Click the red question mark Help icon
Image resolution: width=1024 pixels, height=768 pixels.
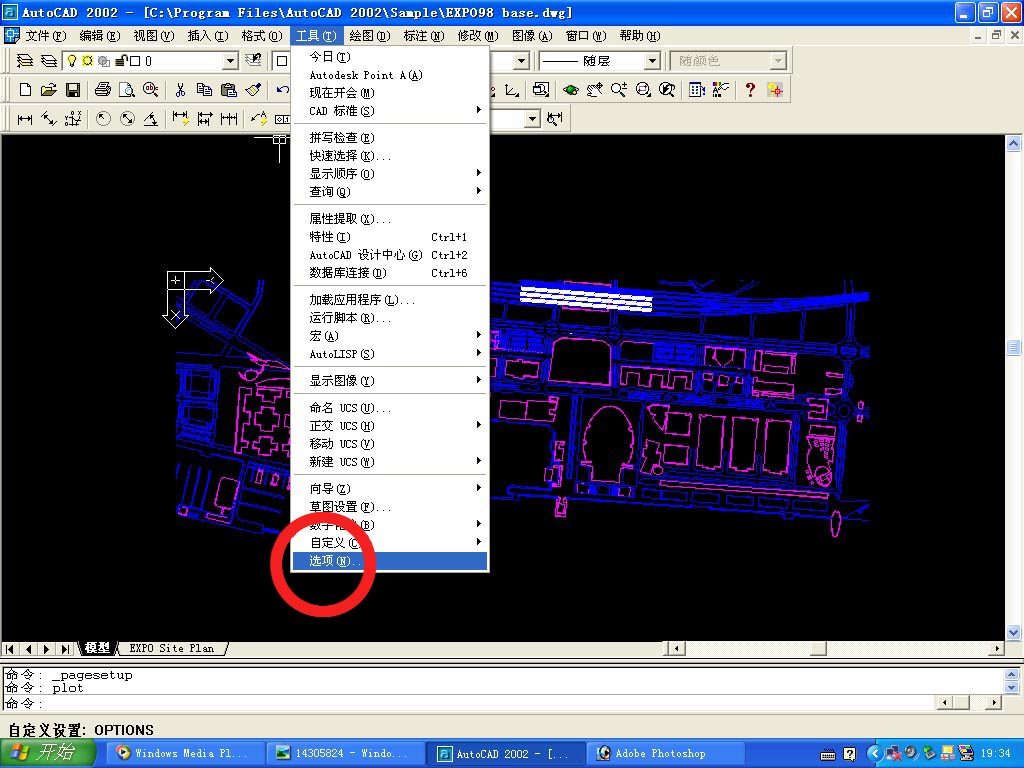750,90
